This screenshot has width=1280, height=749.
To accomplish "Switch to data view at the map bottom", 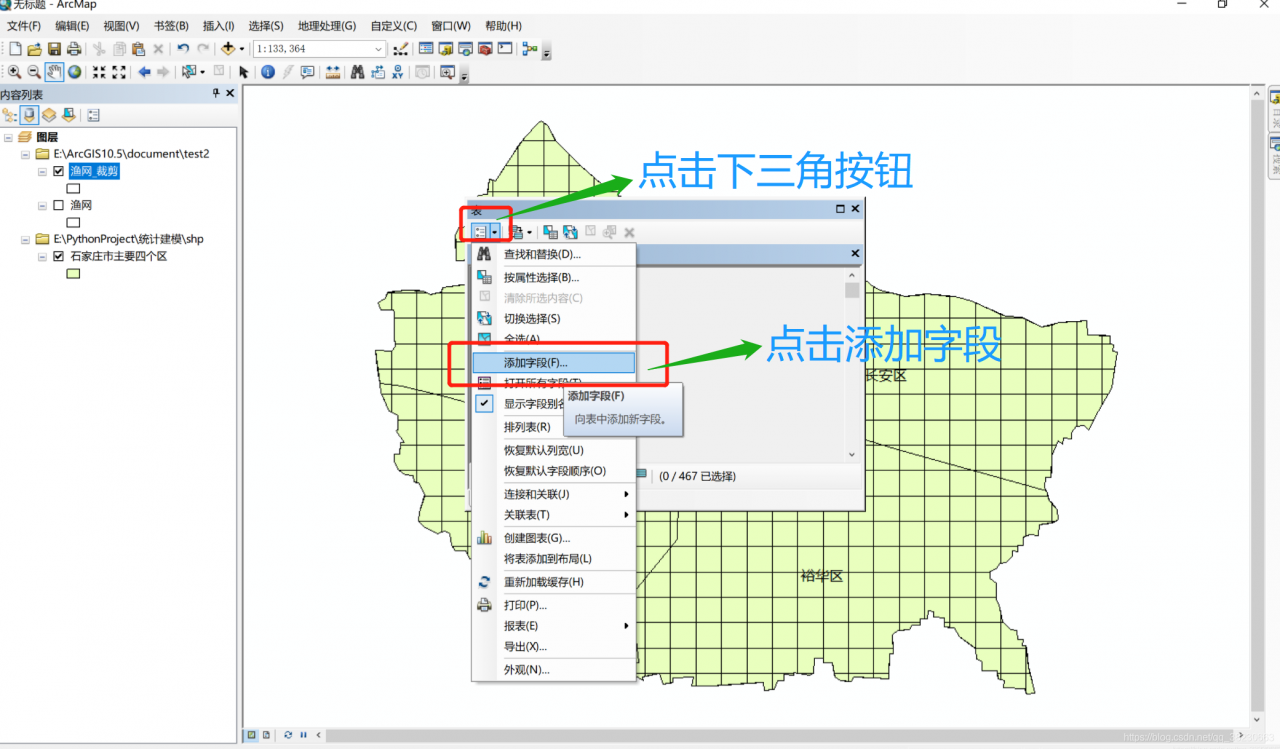I will pyautogui.click(x=251, y=735).
